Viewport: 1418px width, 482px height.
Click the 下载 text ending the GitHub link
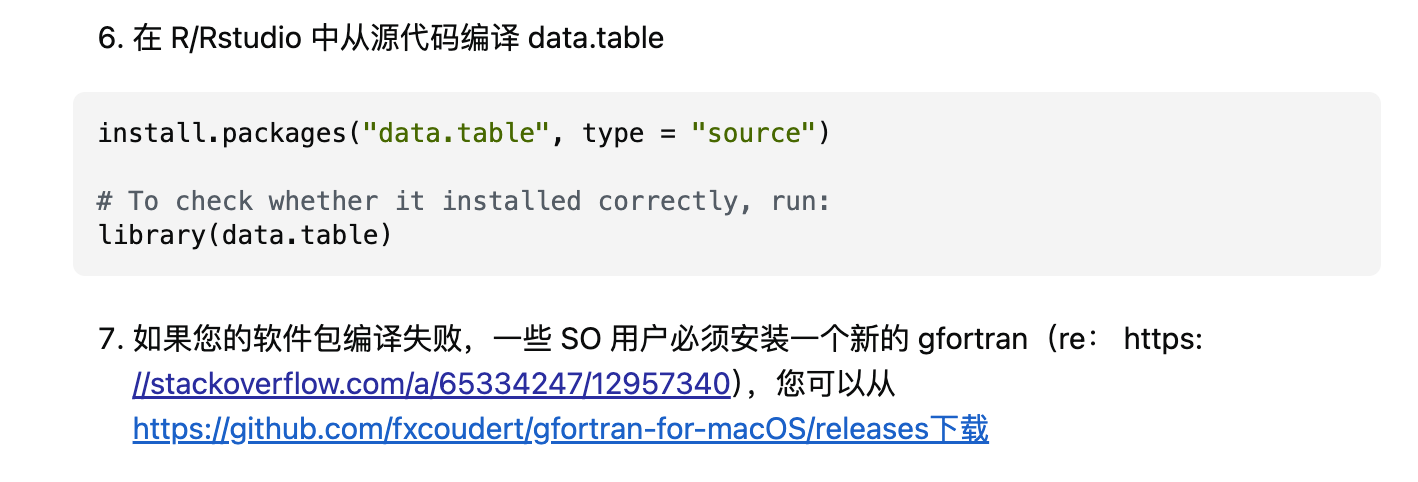pyautogui.click(x=960, y=430)
